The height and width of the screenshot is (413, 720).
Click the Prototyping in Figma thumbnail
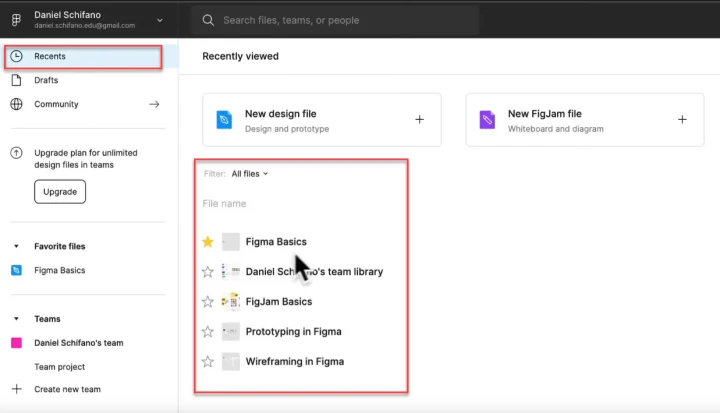tap(231, 331)
